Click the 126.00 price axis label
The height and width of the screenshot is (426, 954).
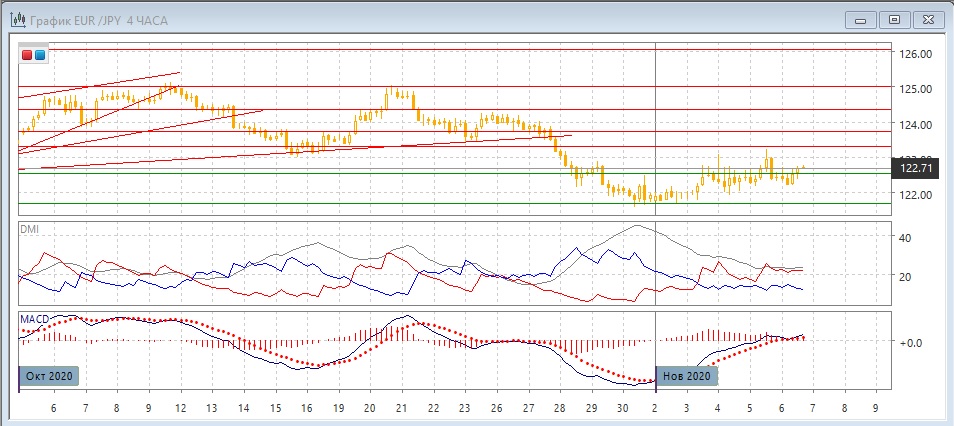tap(916, 53)
